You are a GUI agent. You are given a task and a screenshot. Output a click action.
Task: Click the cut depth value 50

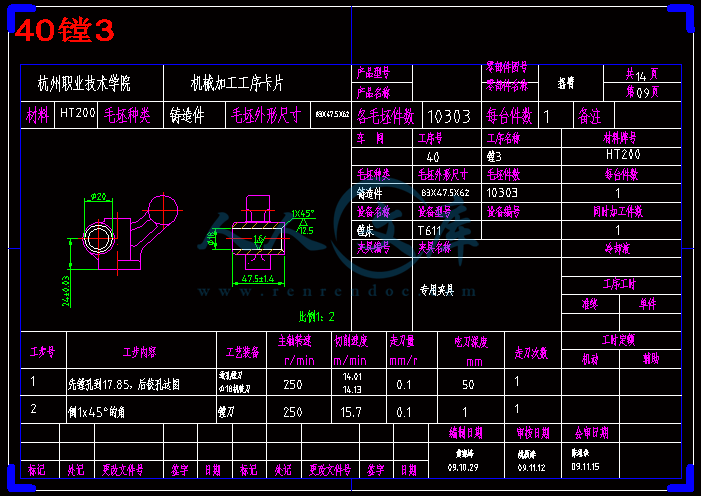pyautogui.click(x=468, y=385)
